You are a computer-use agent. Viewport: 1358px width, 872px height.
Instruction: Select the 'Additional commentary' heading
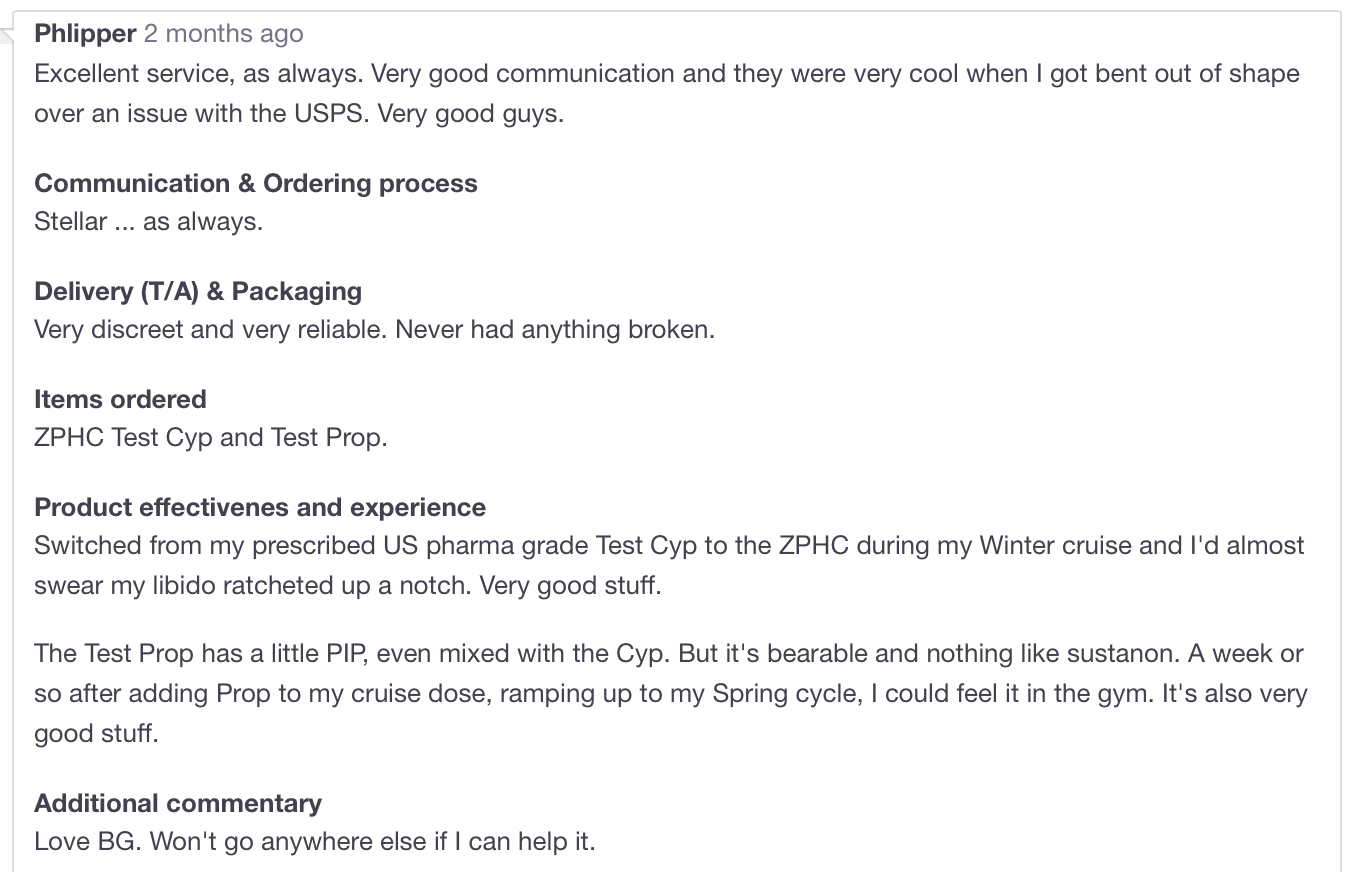178,803
